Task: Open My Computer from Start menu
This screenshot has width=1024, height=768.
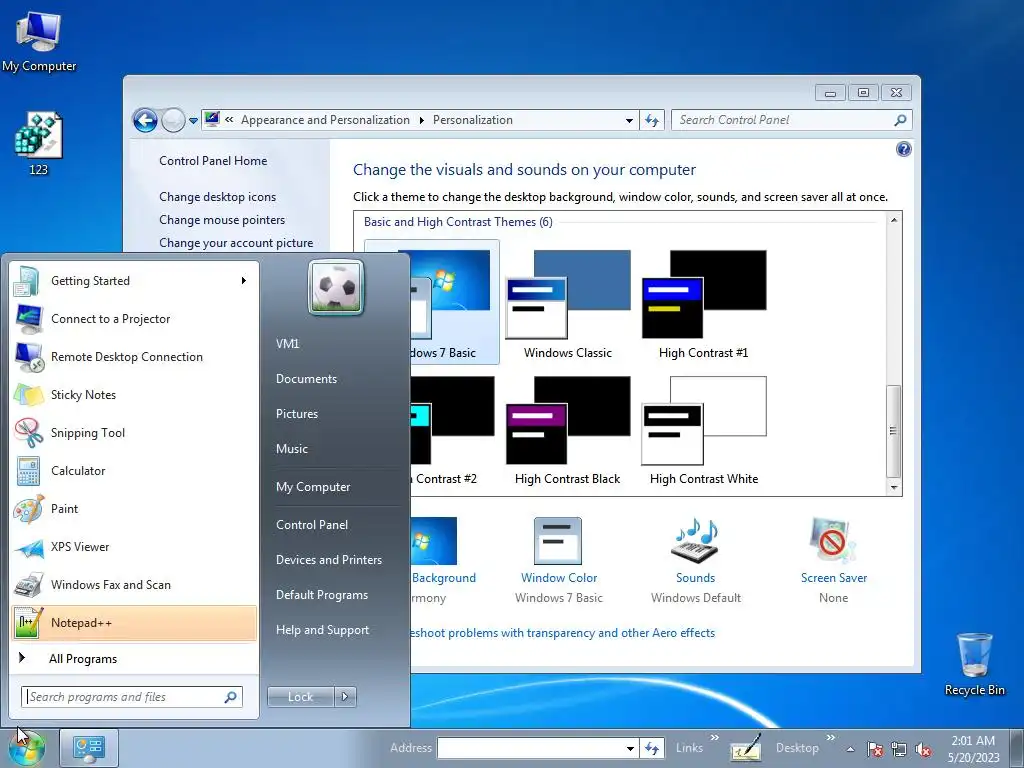Action: (x=313, y=487)
